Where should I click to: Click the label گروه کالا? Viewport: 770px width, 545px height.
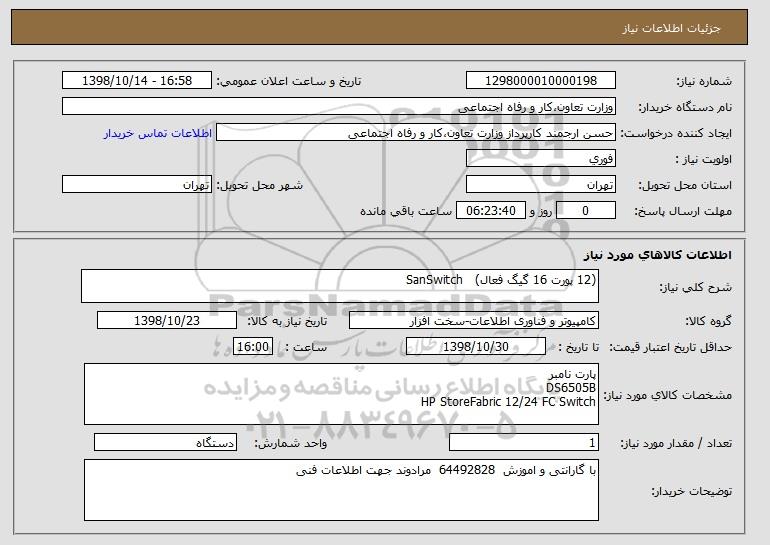(709, 321)
